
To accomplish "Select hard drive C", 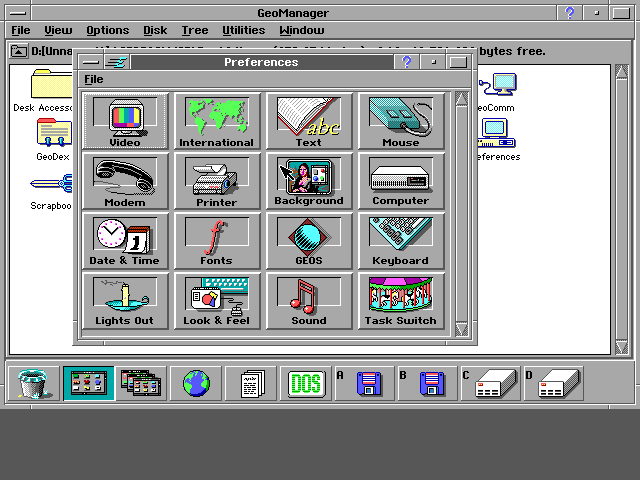I will (490, 383).
